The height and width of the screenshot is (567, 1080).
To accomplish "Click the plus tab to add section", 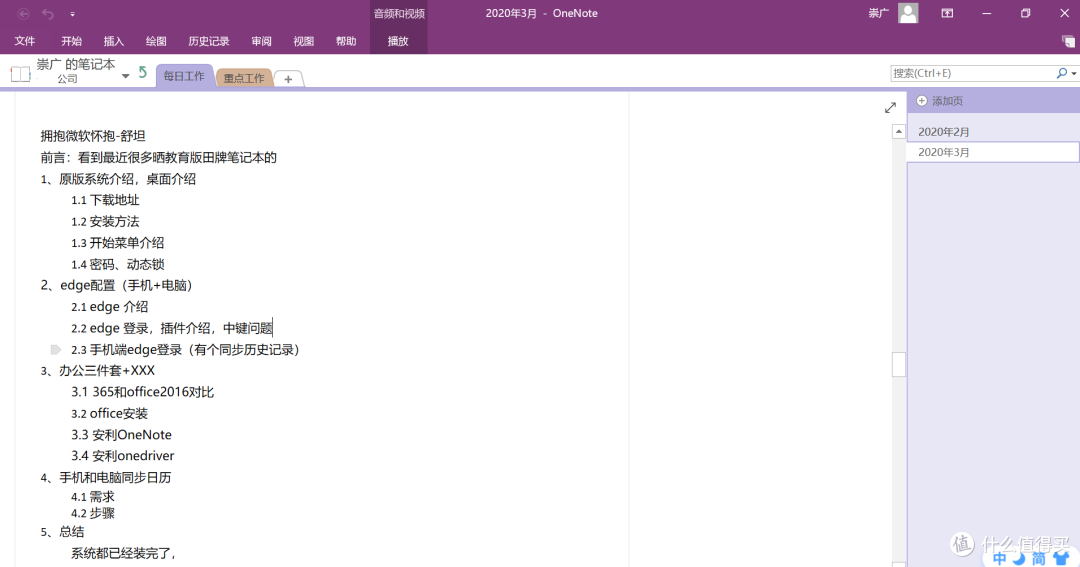I will 288,79.
